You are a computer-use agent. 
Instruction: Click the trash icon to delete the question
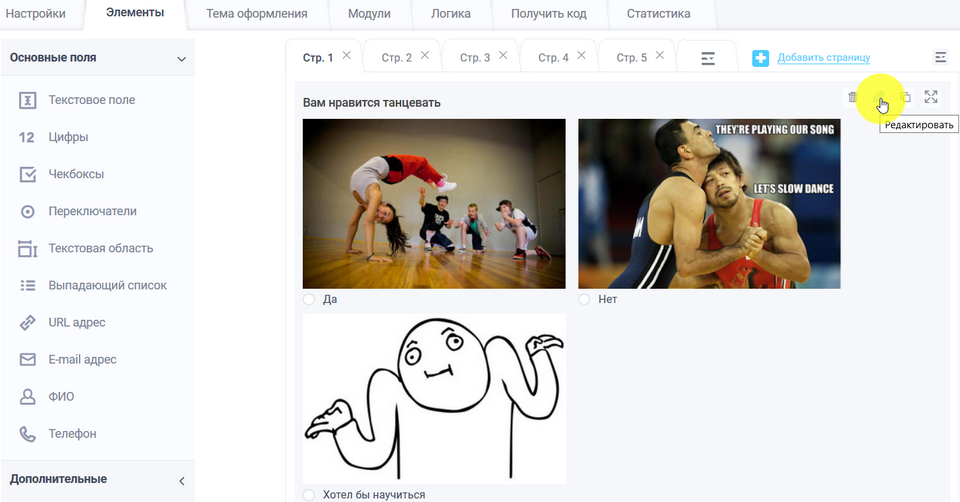pos(852,97)
